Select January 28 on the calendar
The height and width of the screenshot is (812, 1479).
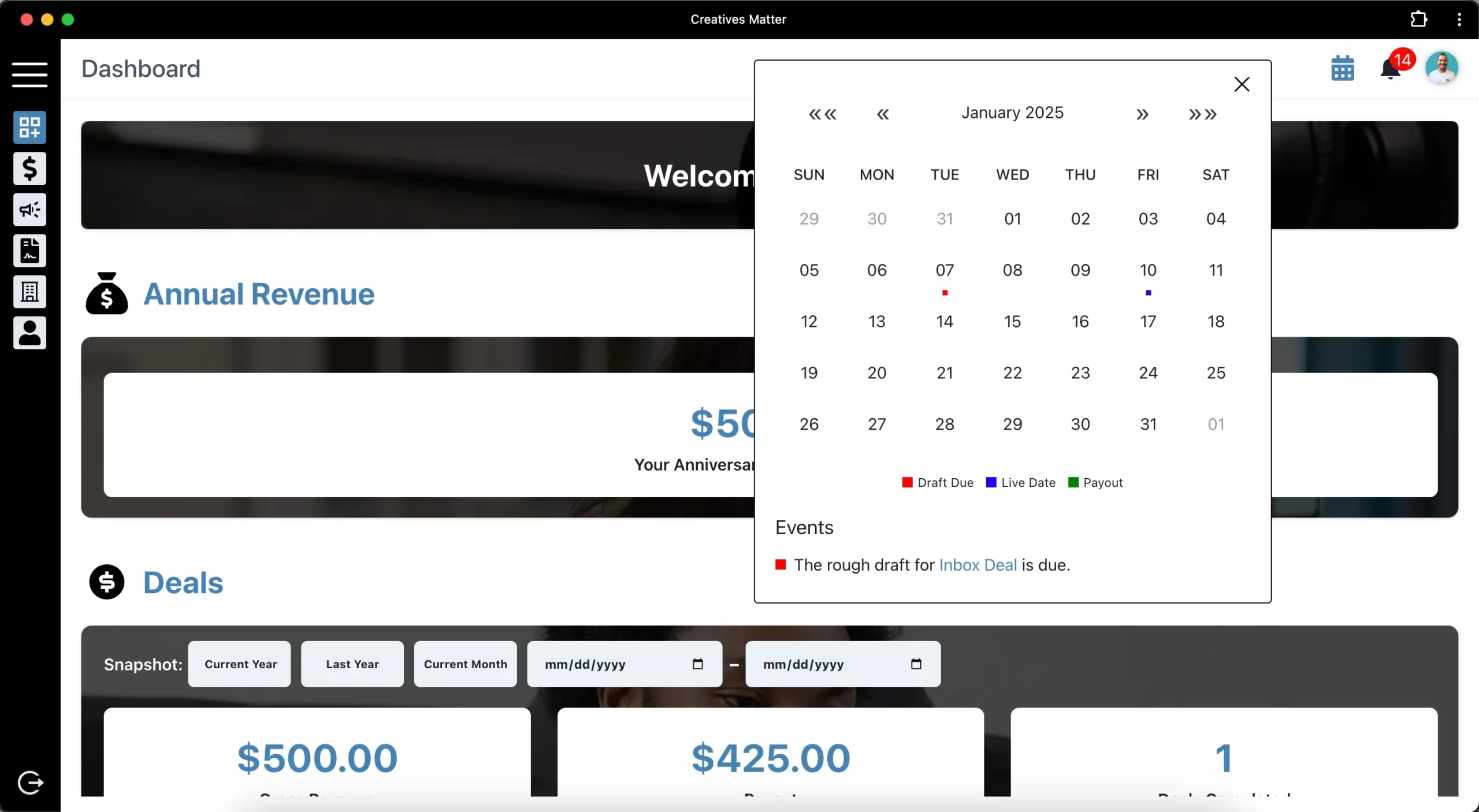pyautogui.click(x=945, y=424)
